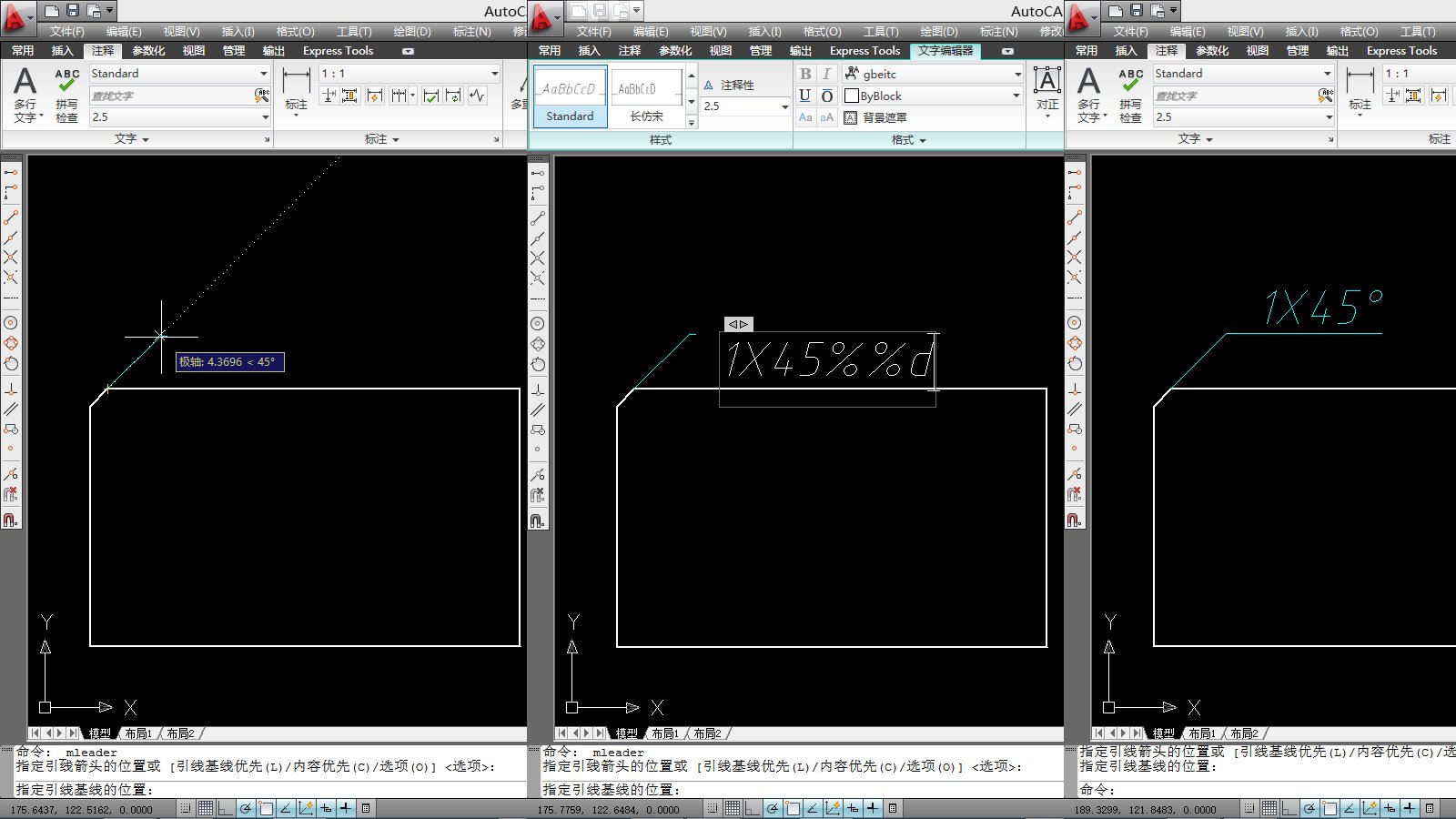This screenshot has width=1456, height=819.
Task: Select the aA lowercase conversion icon
Action: pos(825,116)
